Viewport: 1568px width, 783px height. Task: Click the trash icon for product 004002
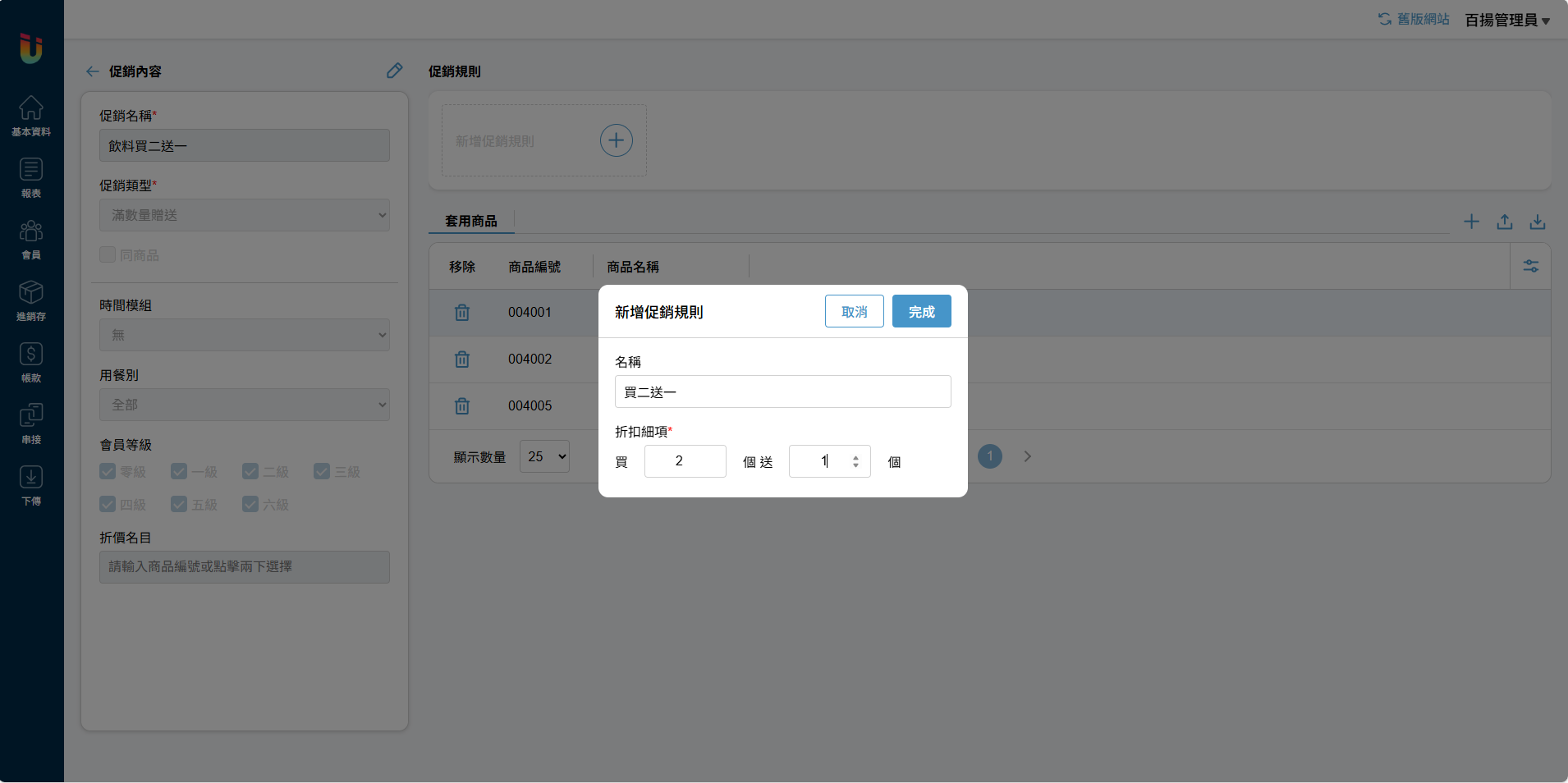point(462,359)
